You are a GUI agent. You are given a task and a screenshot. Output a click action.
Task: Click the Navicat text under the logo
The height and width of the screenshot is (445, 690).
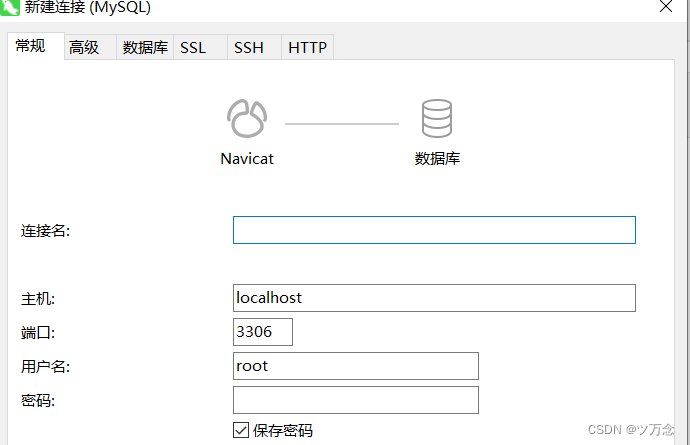click(247, 159)
